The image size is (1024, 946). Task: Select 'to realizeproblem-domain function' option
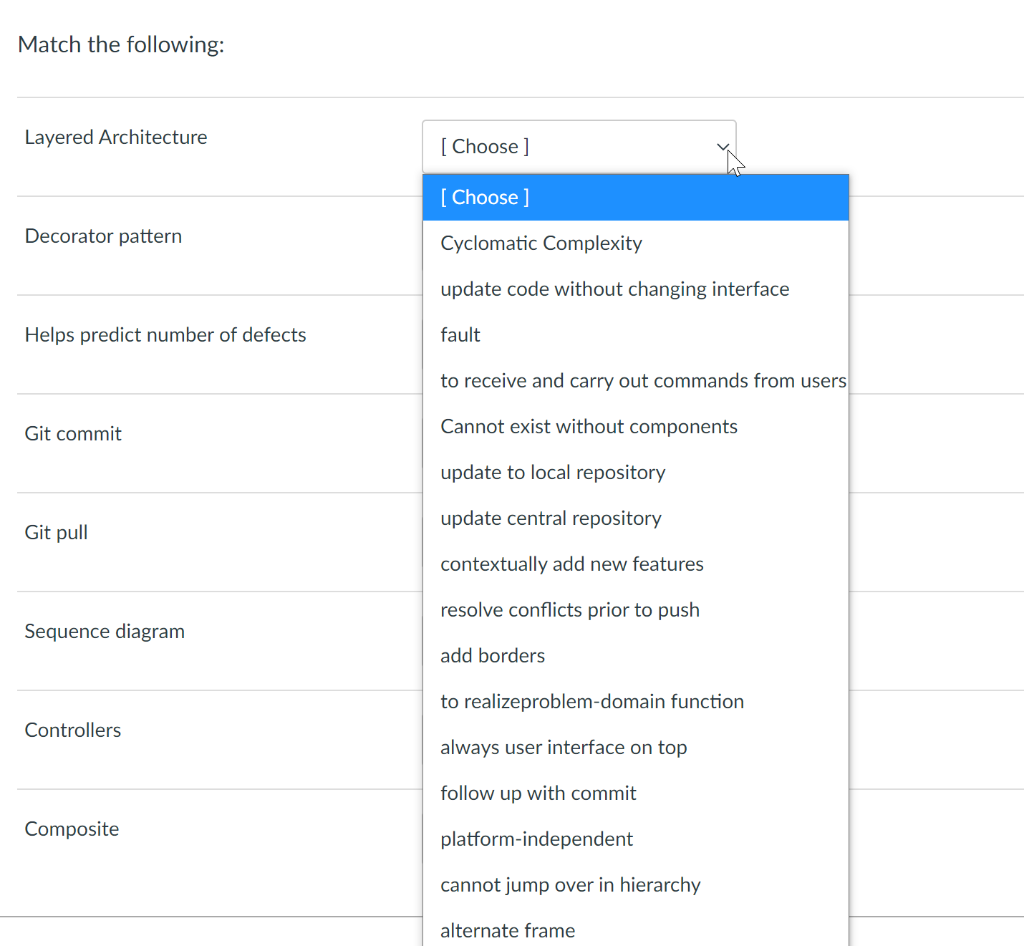(x=592, y=702)
